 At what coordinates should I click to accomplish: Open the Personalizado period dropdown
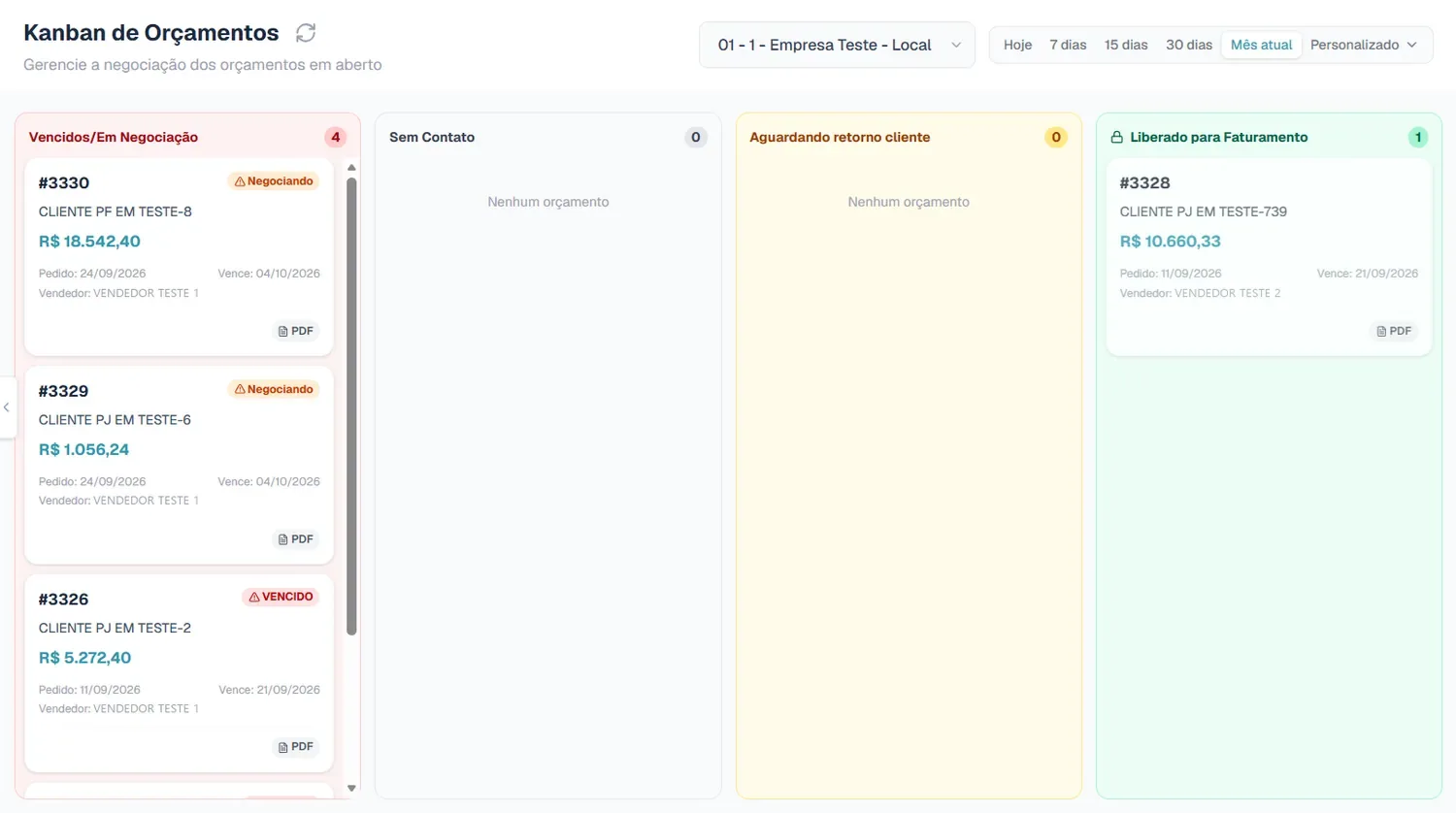coord(1364,45)
